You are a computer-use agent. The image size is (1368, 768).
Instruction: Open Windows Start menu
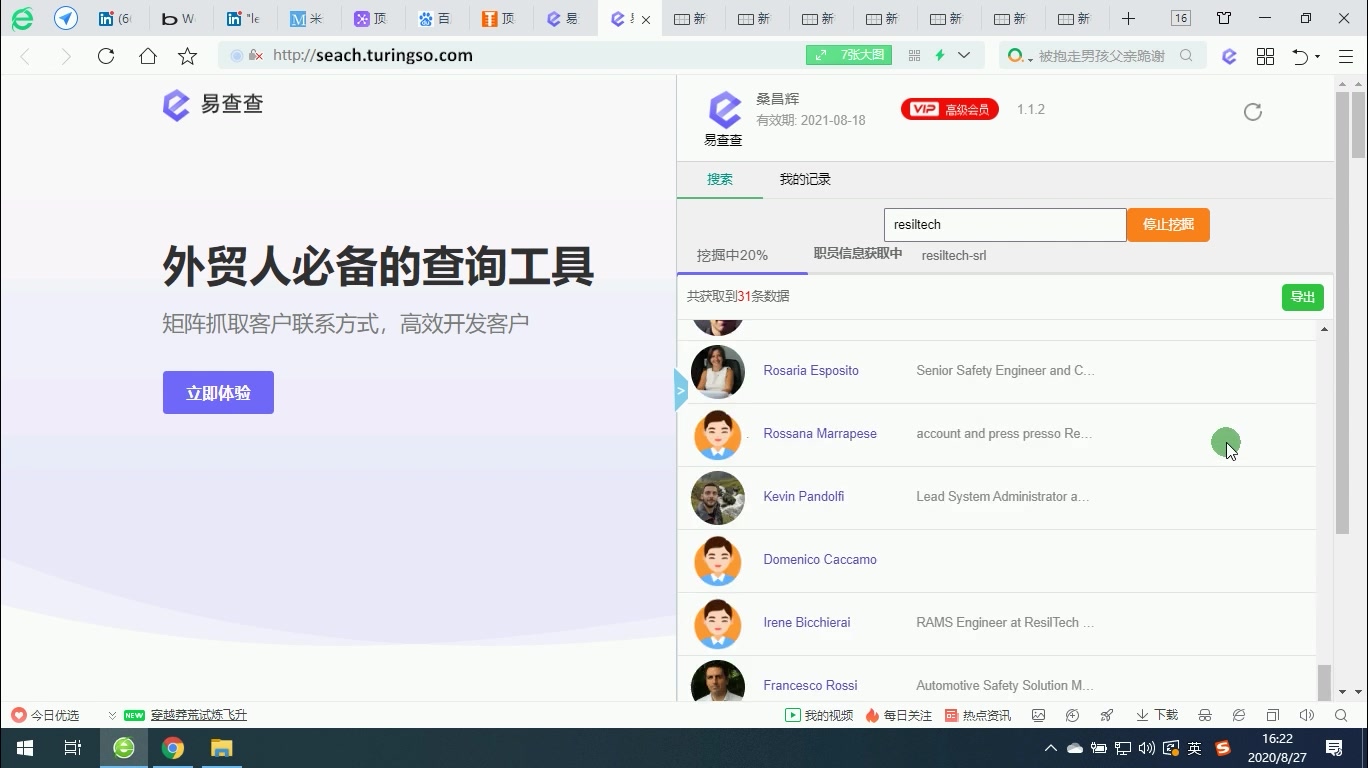[25, 748]
